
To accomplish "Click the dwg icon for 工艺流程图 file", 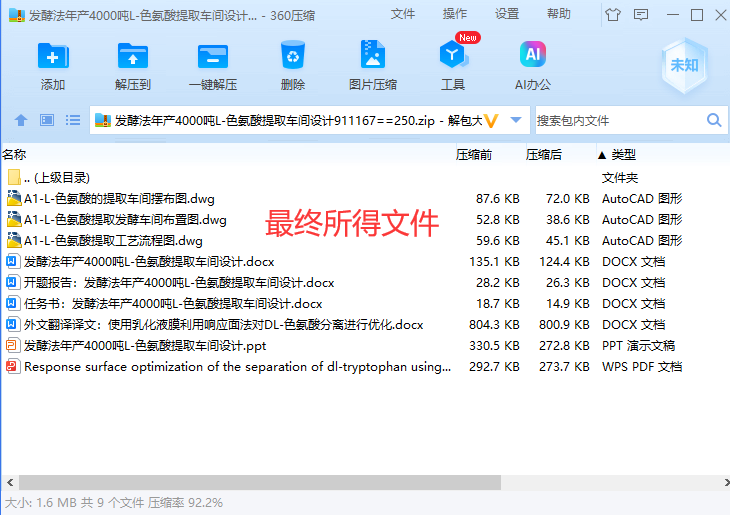I will (x=14, y=240).
